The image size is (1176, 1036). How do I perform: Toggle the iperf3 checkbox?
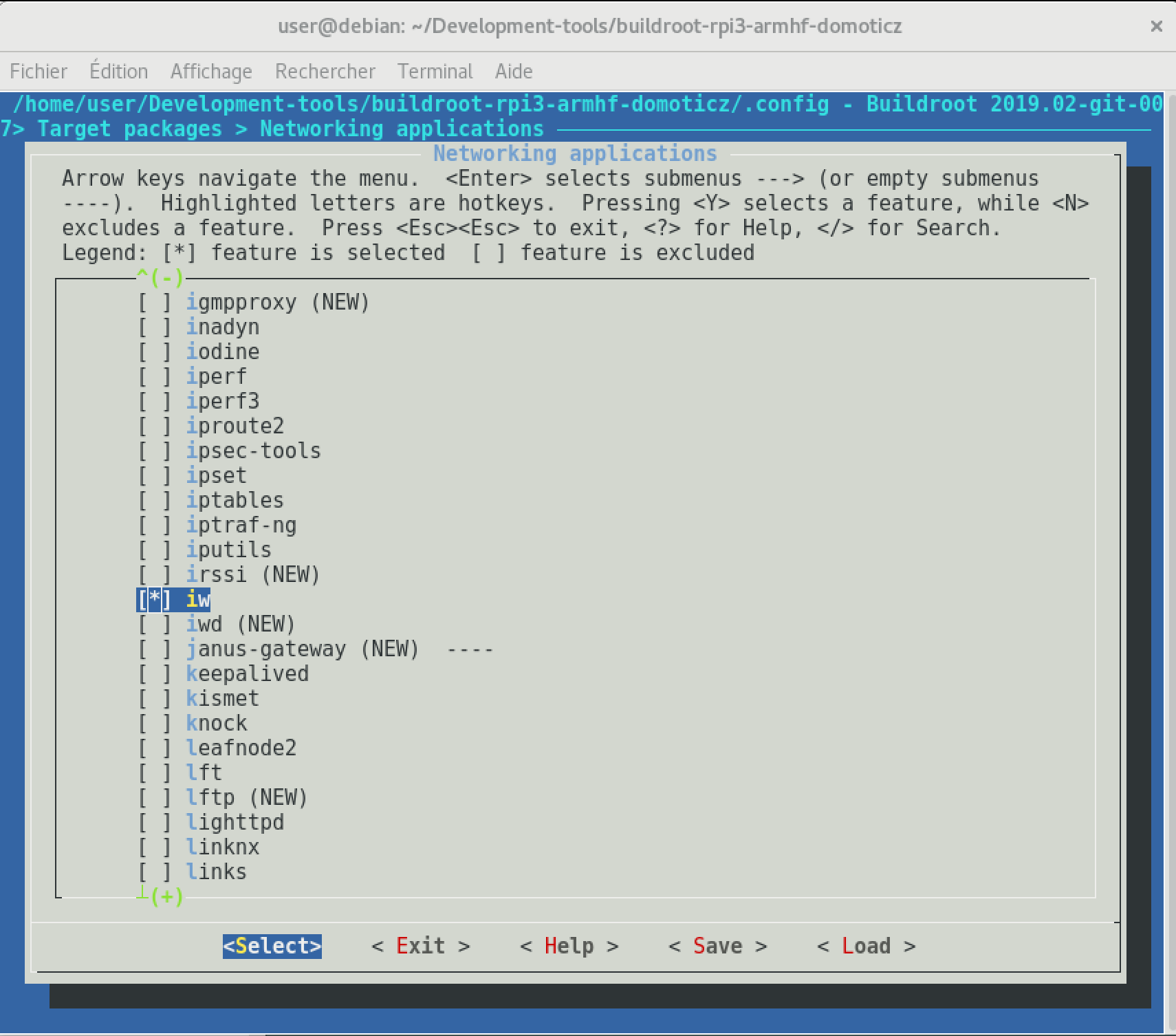coord(155,402)
